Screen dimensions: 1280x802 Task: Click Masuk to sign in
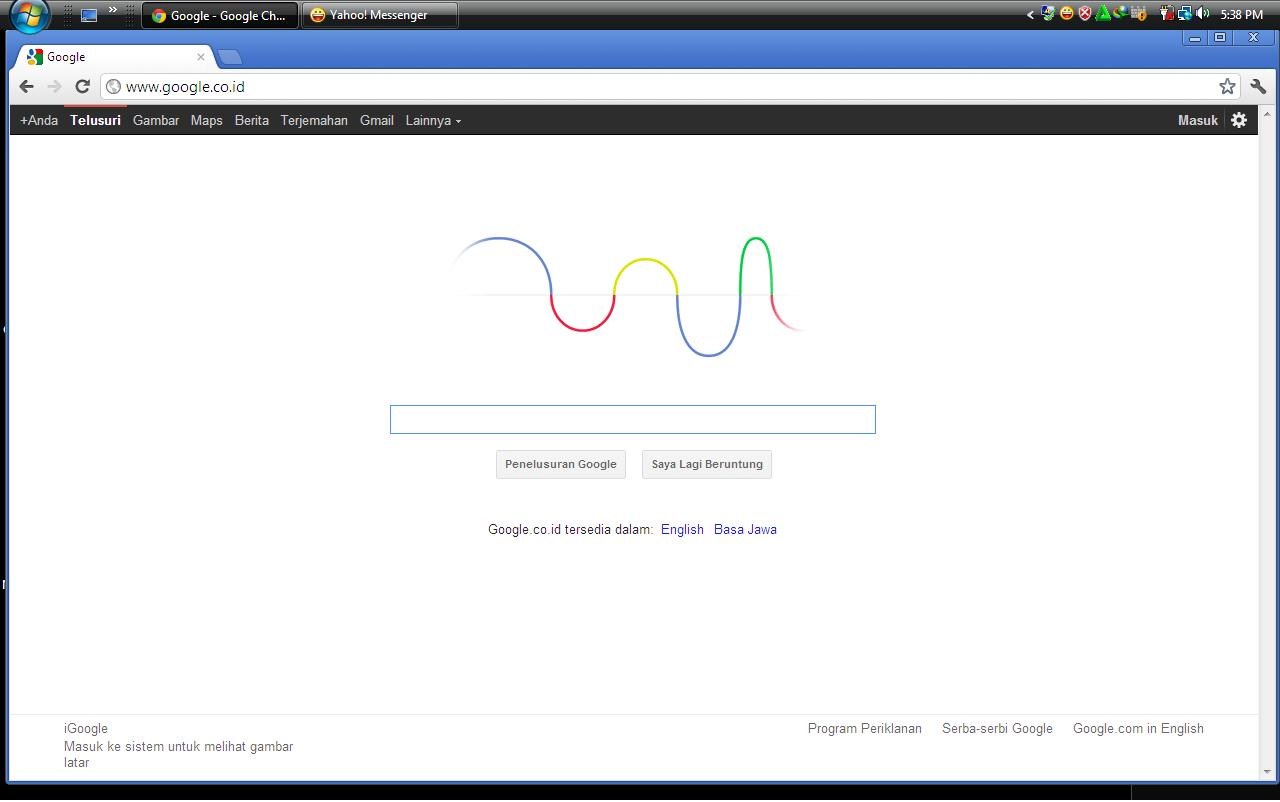tap(1198, 120)
